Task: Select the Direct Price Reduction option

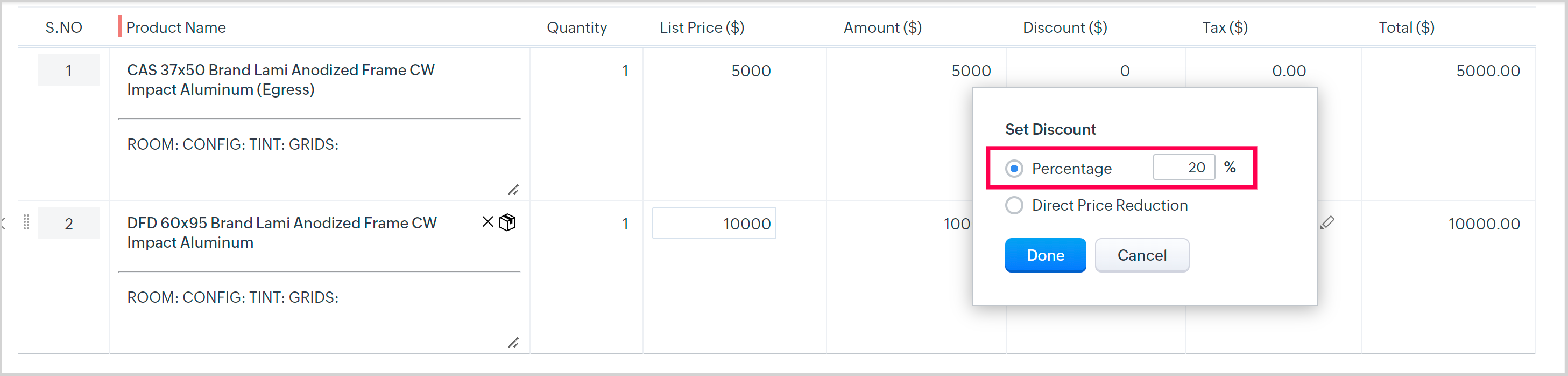Action: 1014,205
